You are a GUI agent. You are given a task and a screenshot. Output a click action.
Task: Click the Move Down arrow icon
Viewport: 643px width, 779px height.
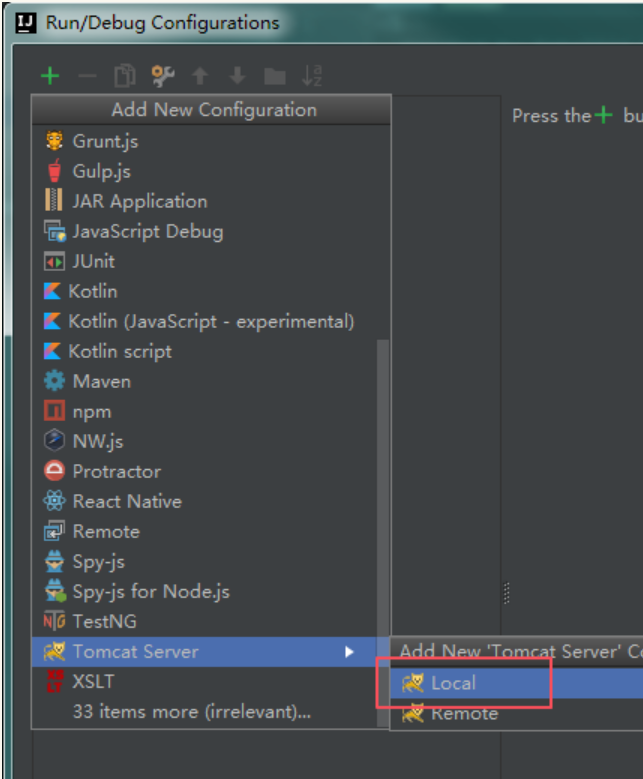coord(237,76)
